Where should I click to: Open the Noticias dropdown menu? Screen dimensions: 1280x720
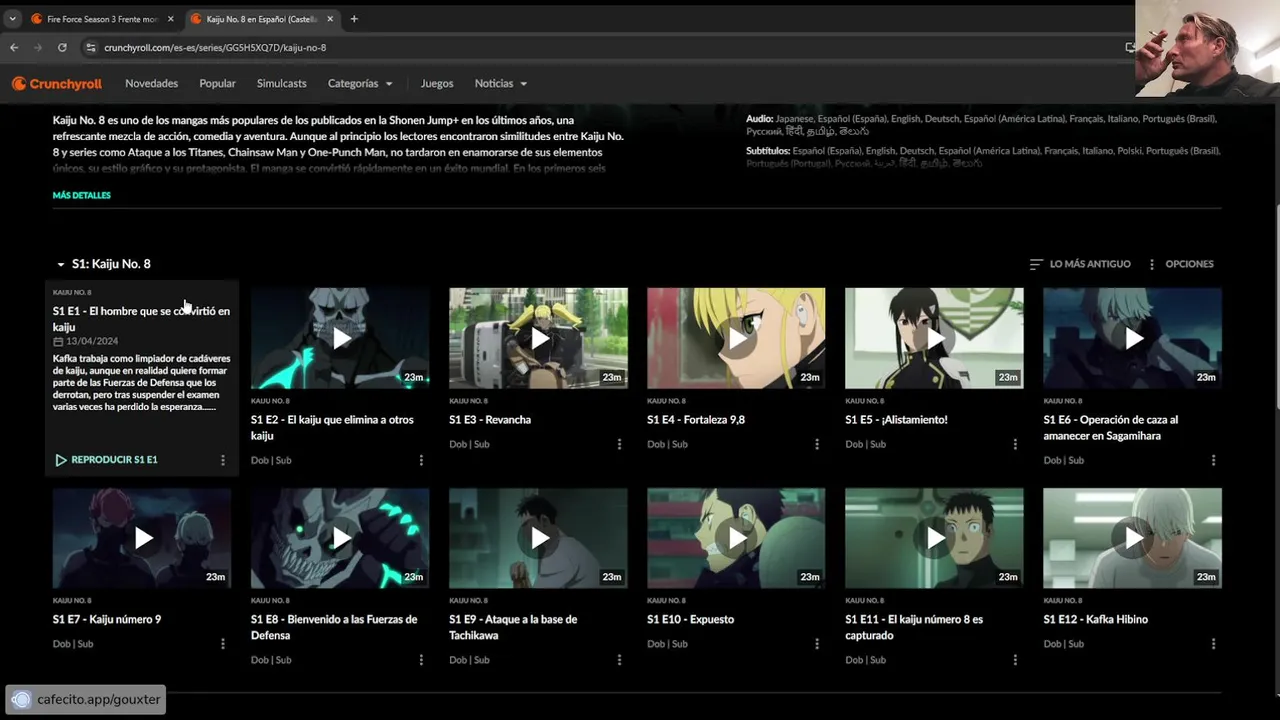point(500,84)
